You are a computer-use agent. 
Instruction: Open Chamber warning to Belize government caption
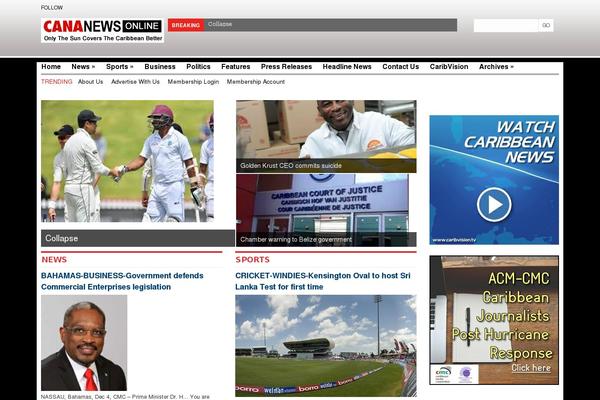tap(295, 240)
